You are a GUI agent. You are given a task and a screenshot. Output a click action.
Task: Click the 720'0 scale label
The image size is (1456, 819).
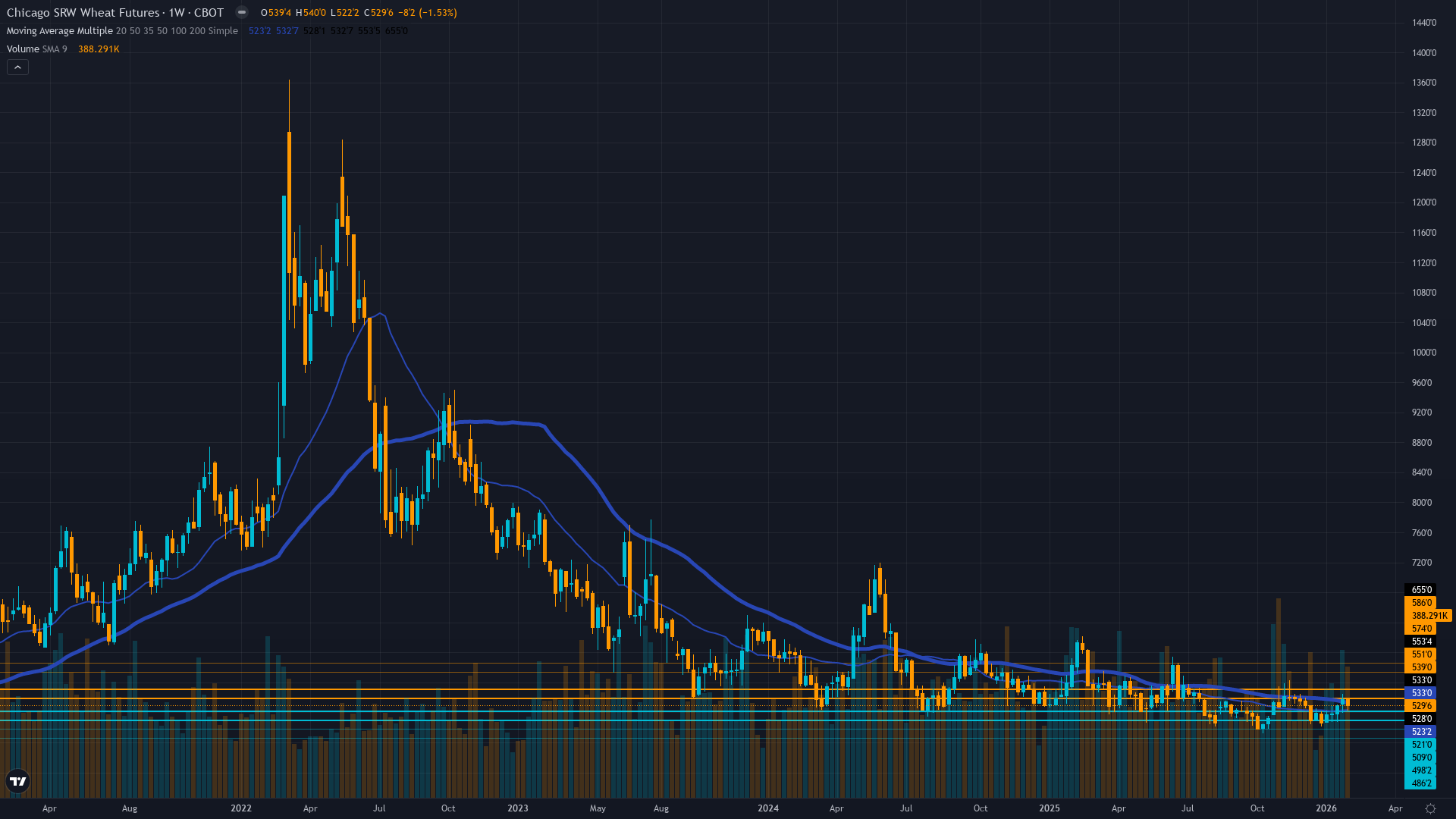(1422, 563)
